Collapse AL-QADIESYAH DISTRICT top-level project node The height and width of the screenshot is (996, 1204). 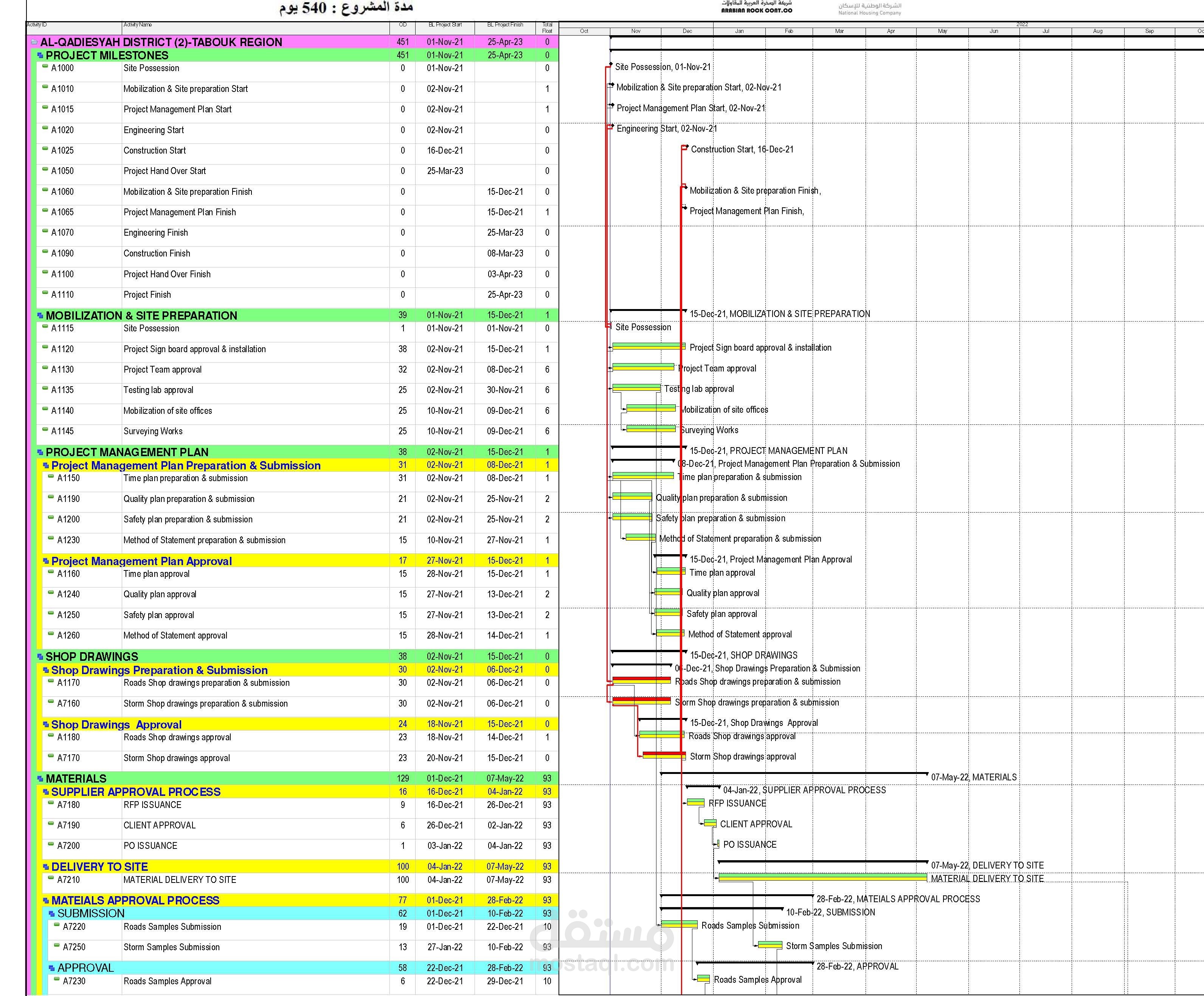coord(34,42)
